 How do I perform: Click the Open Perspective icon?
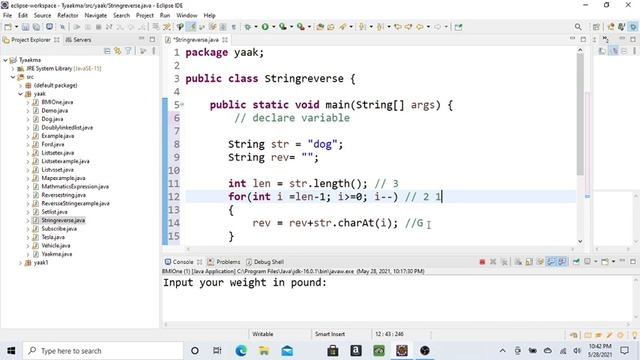point(596,27)
